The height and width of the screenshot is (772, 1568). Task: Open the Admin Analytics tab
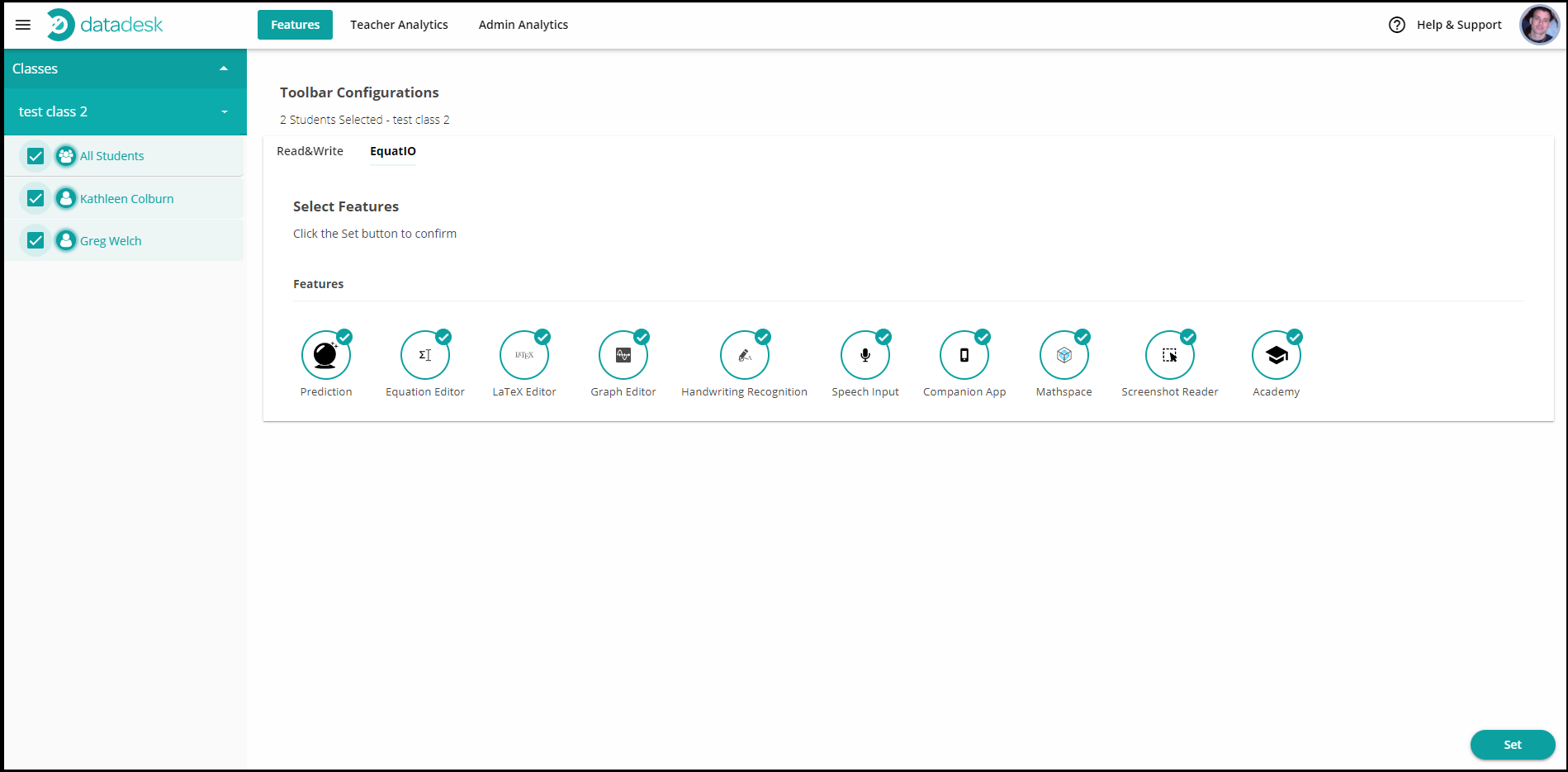point(523,25)
